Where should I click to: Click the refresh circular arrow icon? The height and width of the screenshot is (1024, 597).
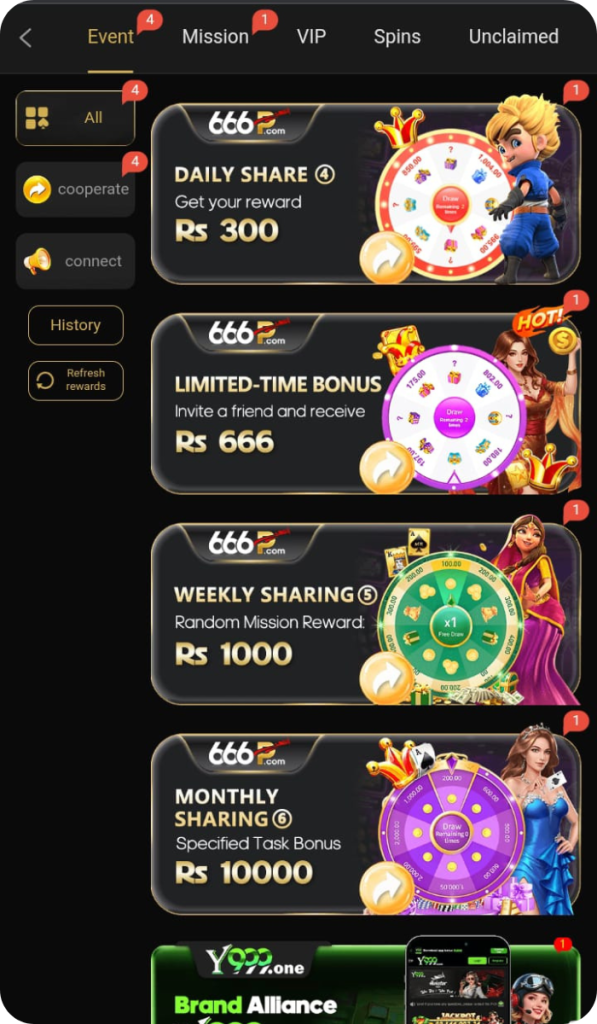pos(45,380)
